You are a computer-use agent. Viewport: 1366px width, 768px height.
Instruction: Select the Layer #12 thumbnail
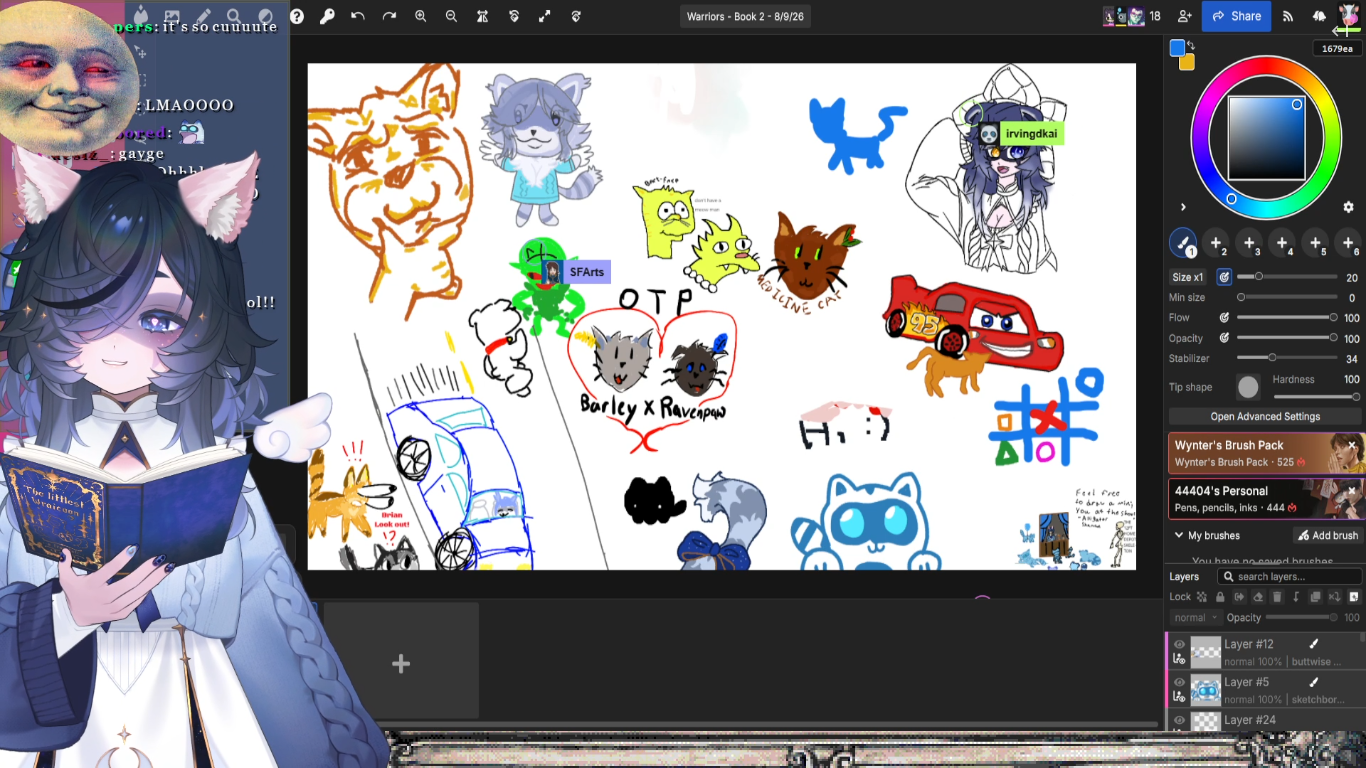1206,653
